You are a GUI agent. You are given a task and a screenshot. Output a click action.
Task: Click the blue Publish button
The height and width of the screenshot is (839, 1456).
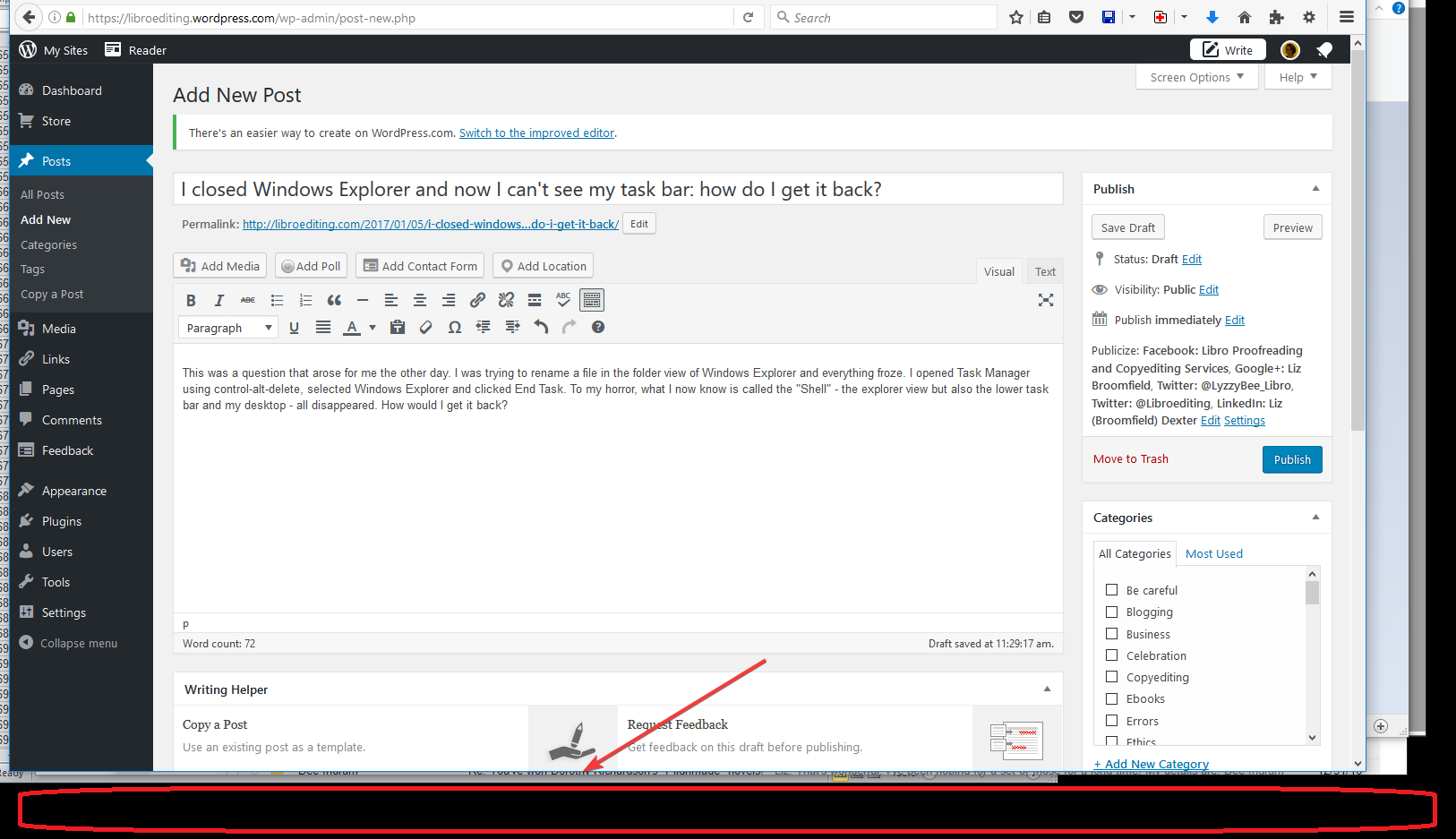[1291, 460]
